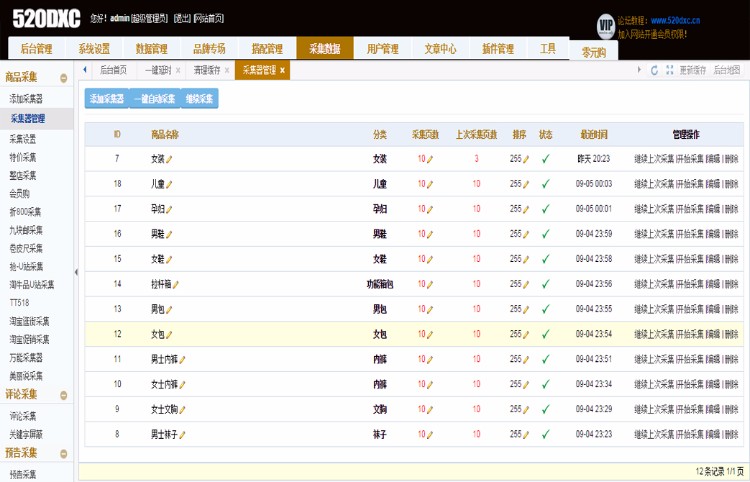Click 删除 in the 男士袜子 row
Viewport: 750px width, 482px height.
coord(731,435)
